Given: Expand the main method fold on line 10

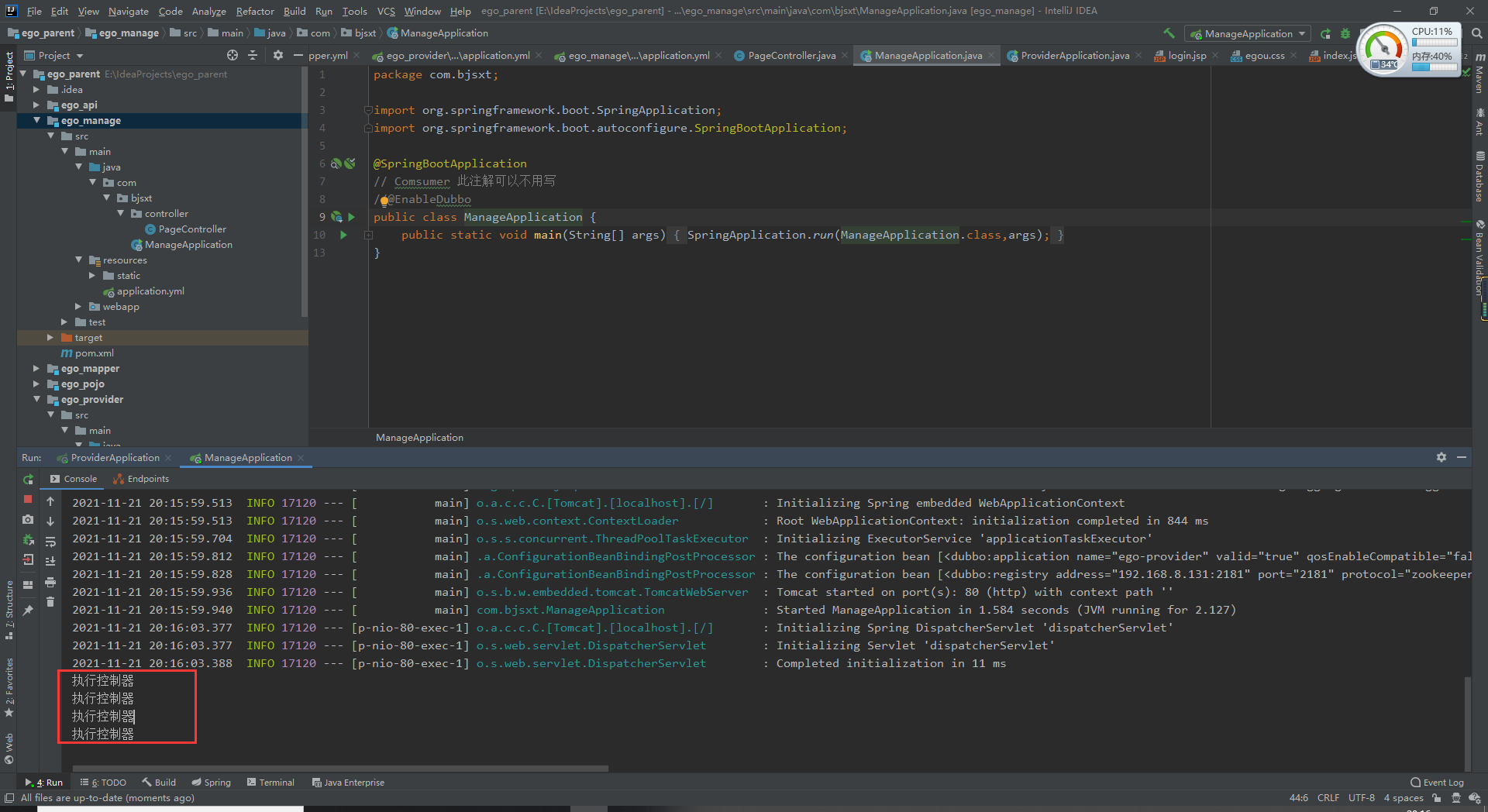Looking at the screenshot, I should coord(369,235).
